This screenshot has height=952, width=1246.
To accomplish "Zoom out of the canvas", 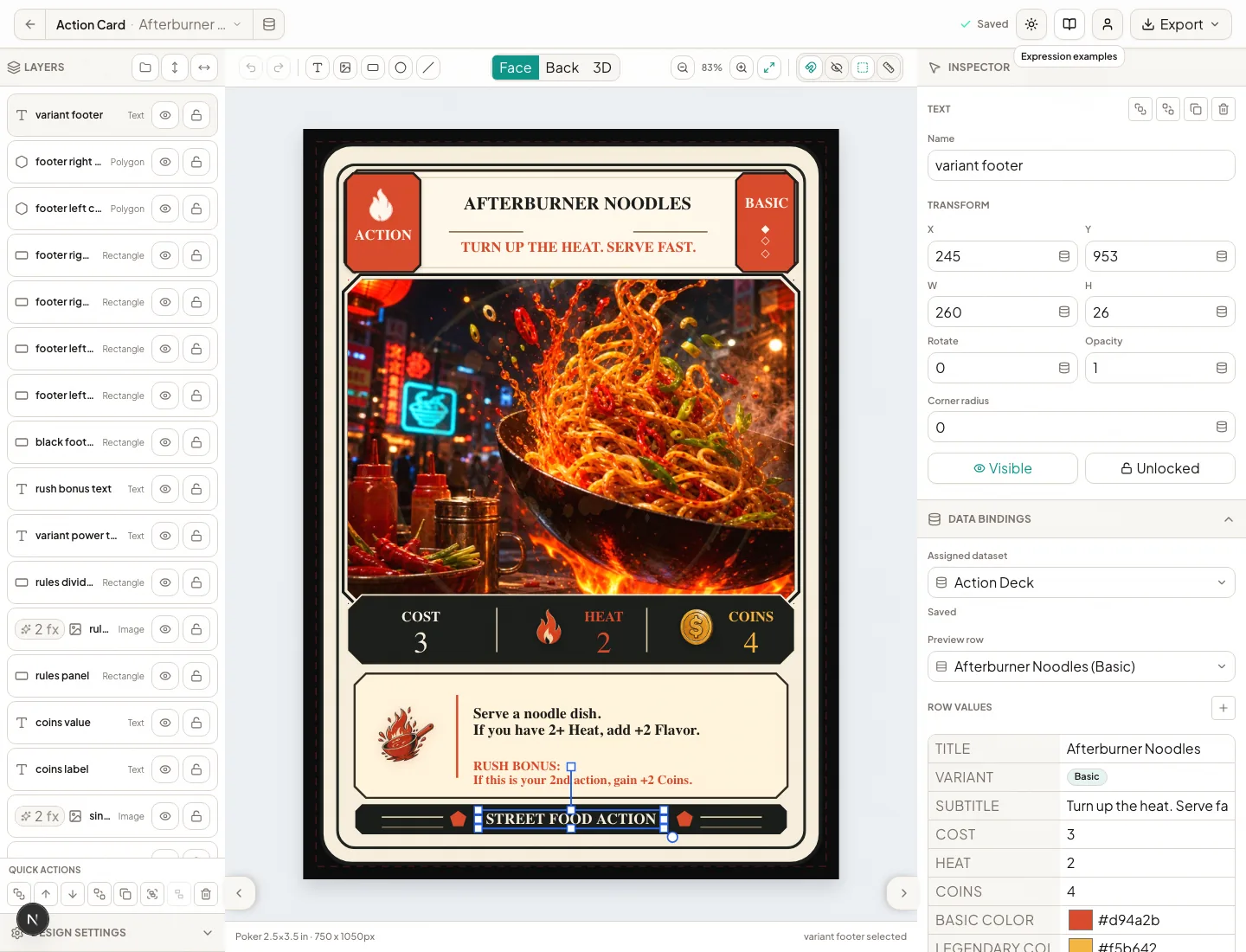I will 683,68.
